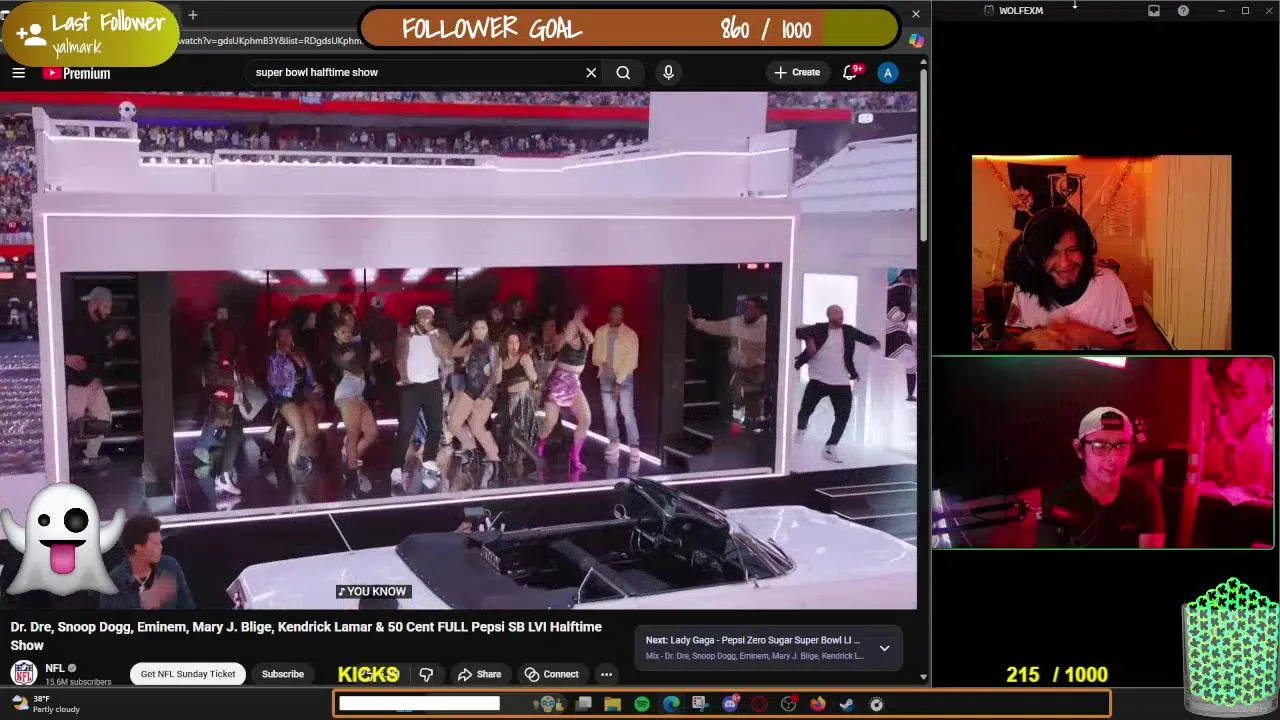Open the account avatar menu
The height and width of the screenshot is (720, 1280).
tap(887, 72)
